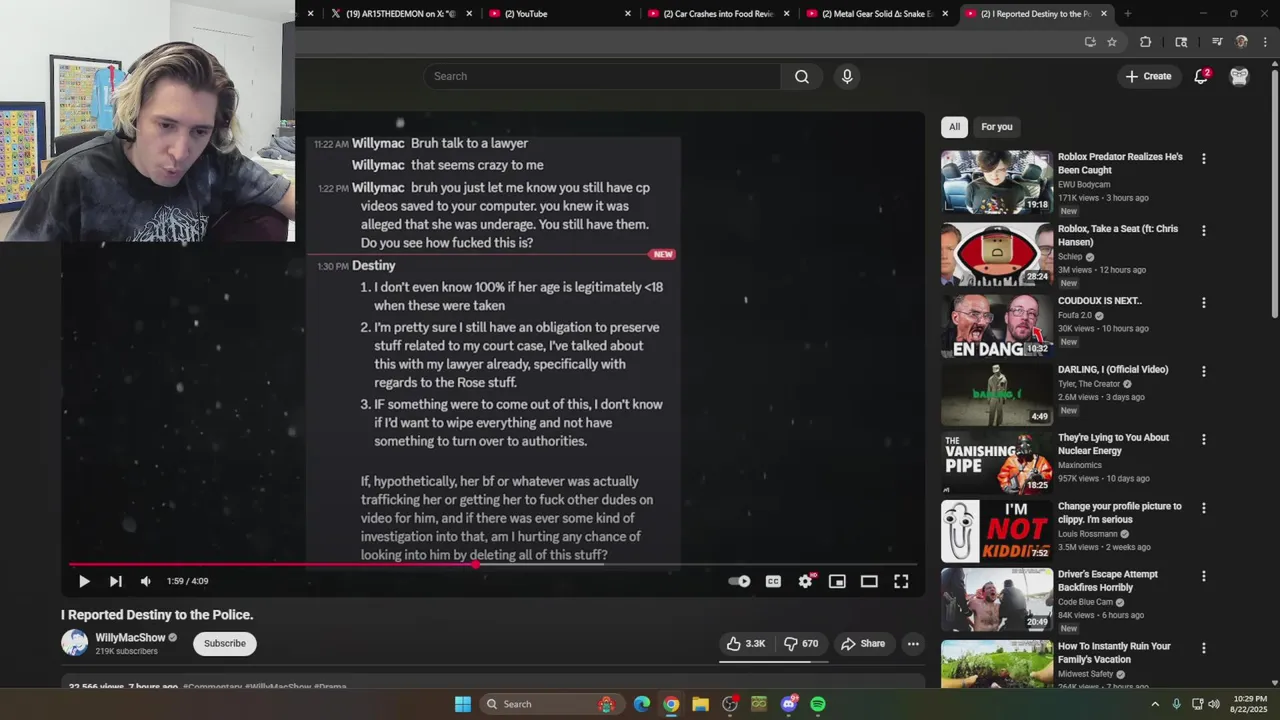Open File Explorer from taskbar
The width and height of the screenshot is (1280, 720).
[x=700, y=704]
